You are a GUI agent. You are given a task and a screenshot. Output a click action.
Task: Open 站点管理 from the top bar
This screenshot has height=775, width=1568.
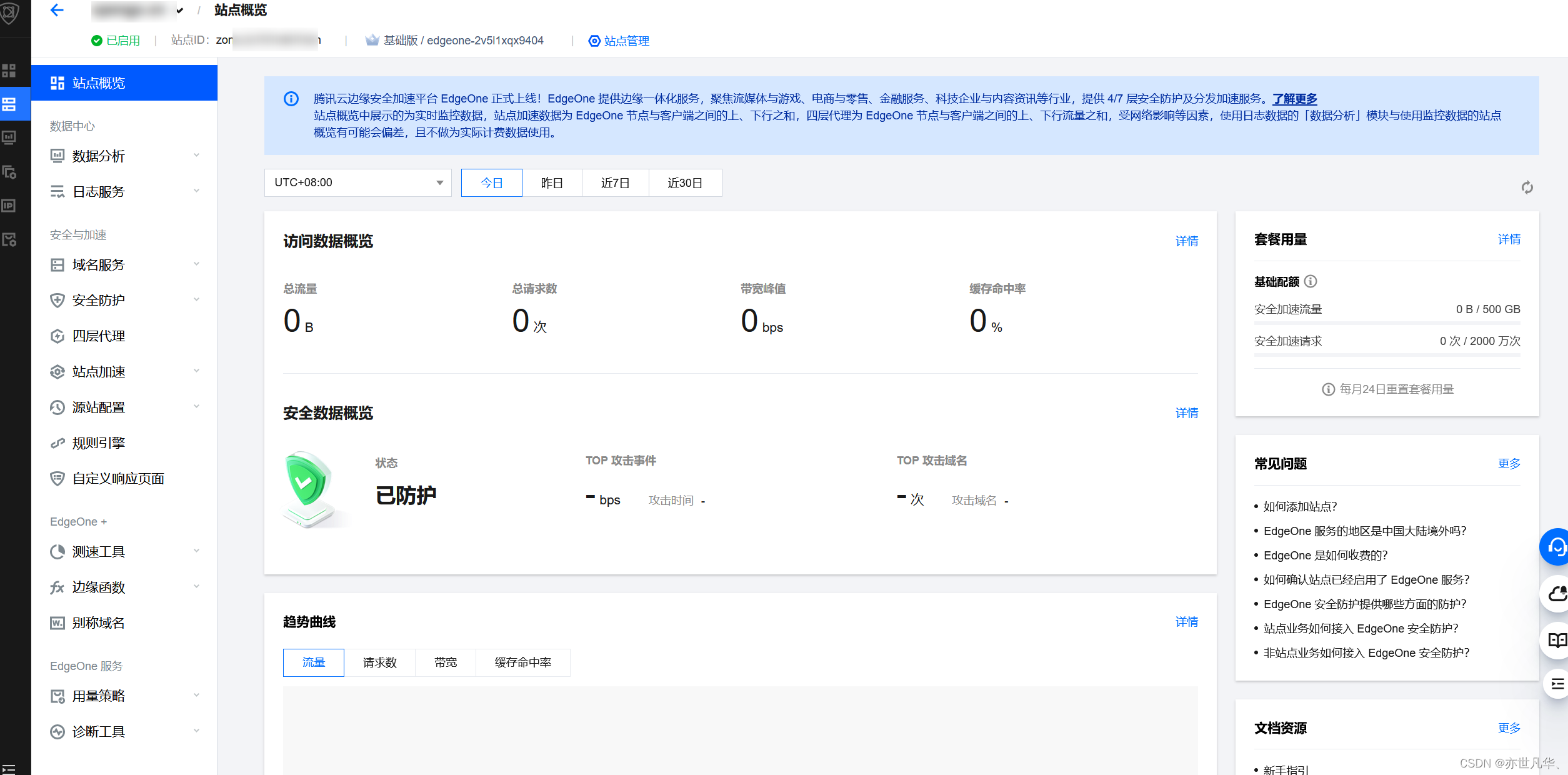(624, 41)
